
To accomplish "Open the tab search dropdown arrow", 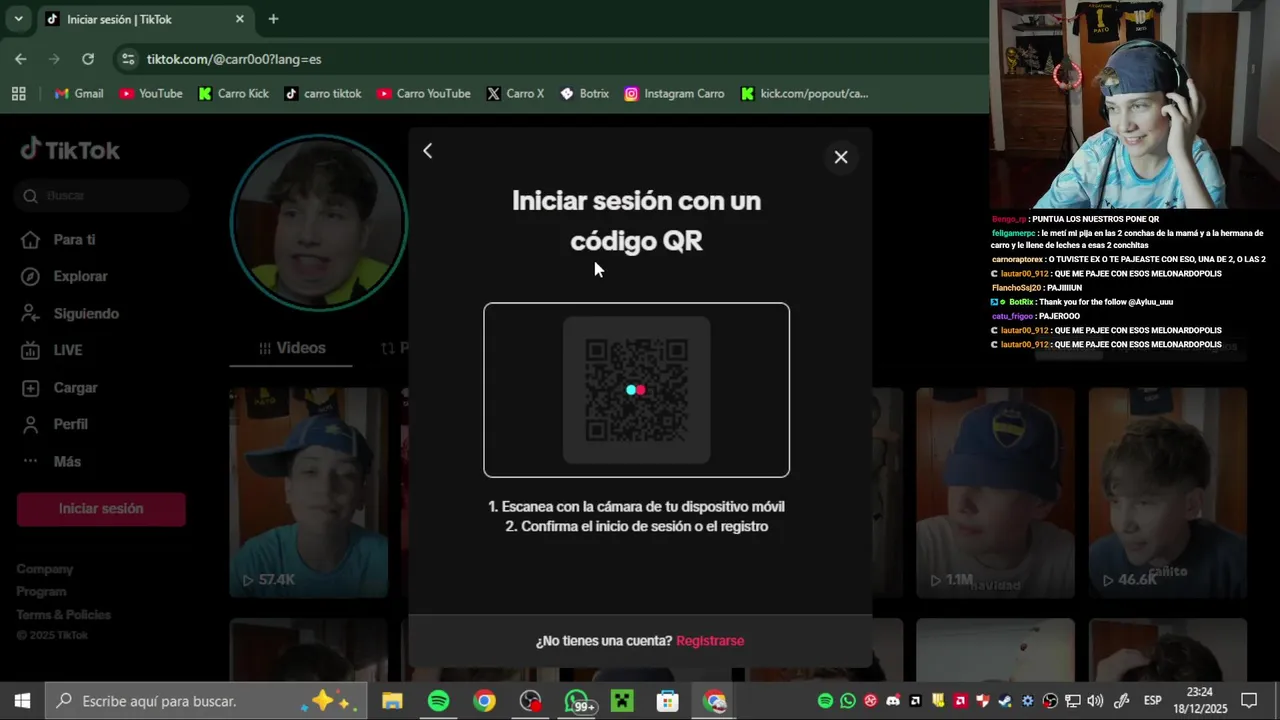I will (x=18, y=19).
